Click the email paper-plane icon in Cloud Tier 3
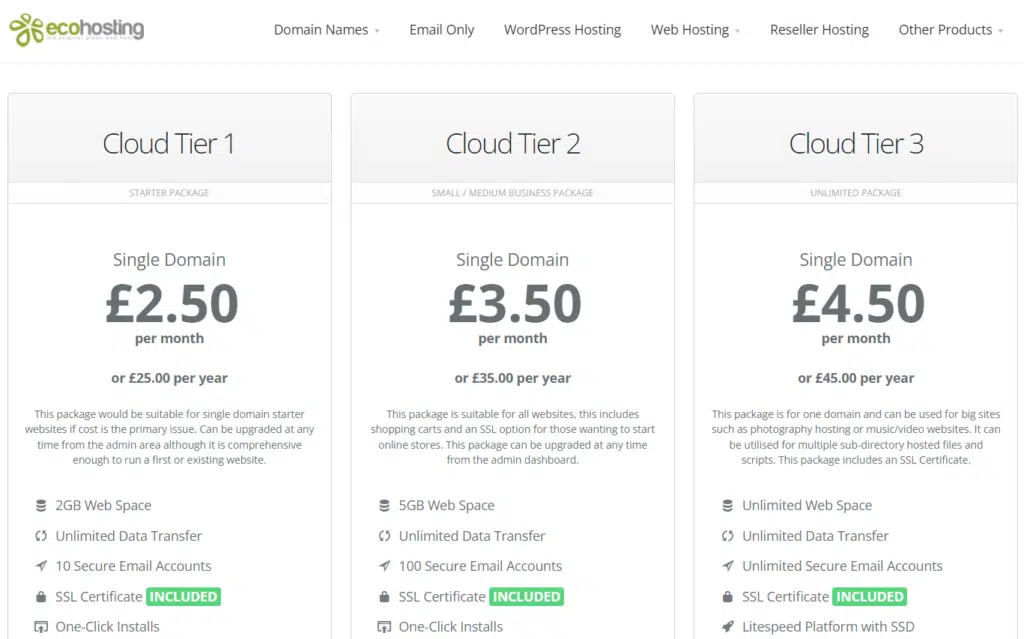Viewport: 1024px width, 639px height. click(x=728, y=566)
